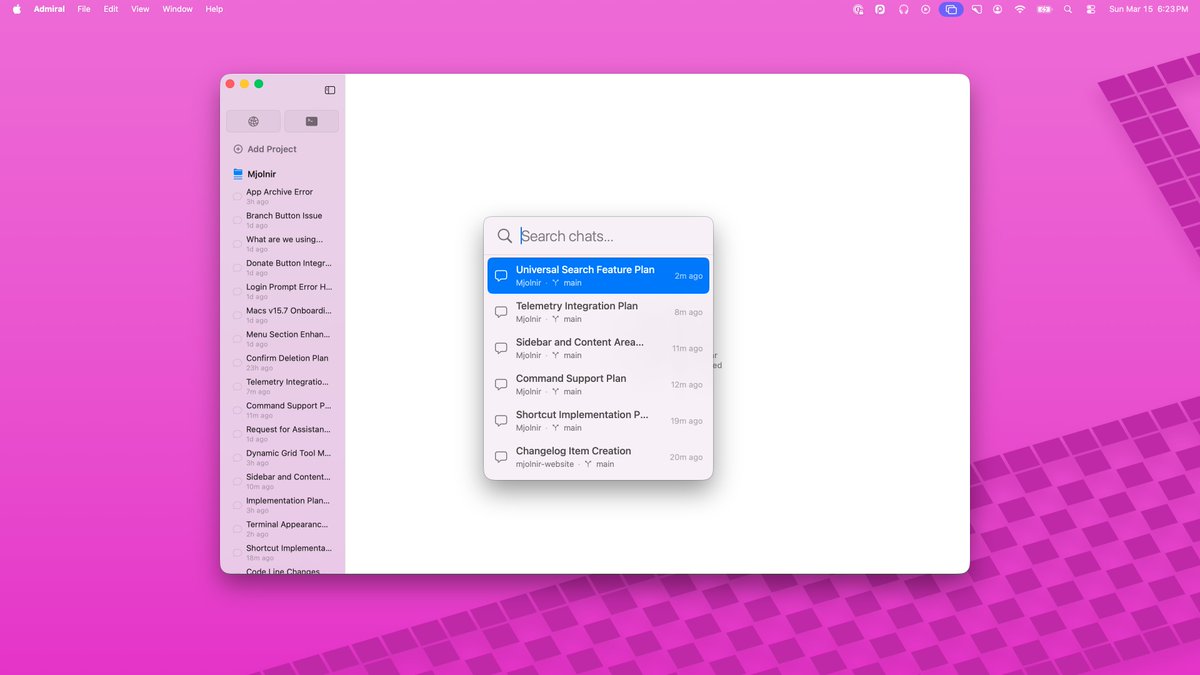Open Menu Section Enhan... chat
The height and width of the screenshot is (675, 1200).
[283, 339]
